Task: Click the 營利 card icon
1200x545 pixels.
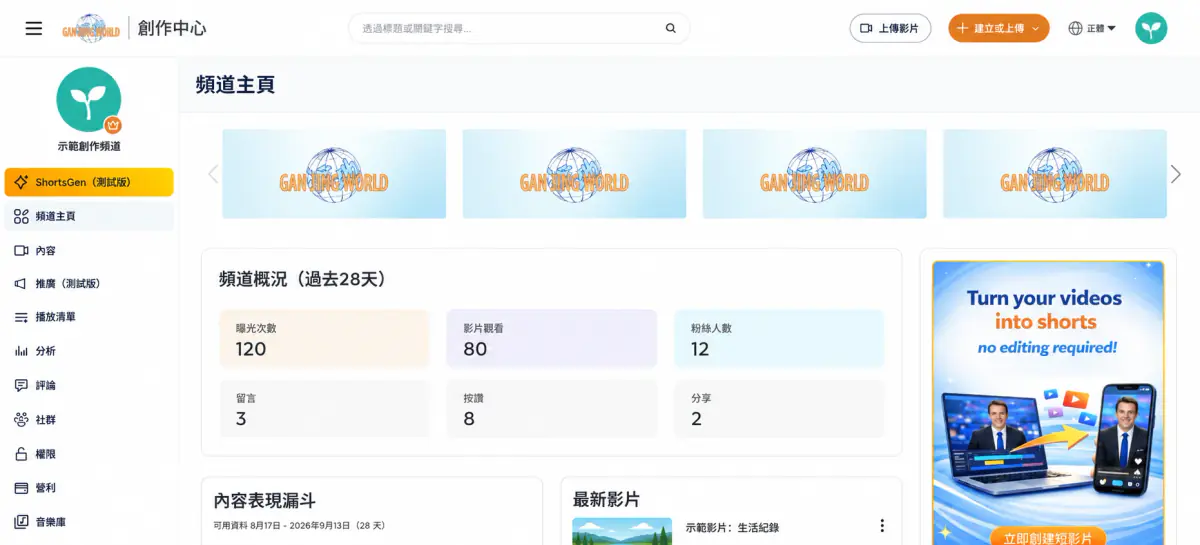Action: [x=21, y=488]
